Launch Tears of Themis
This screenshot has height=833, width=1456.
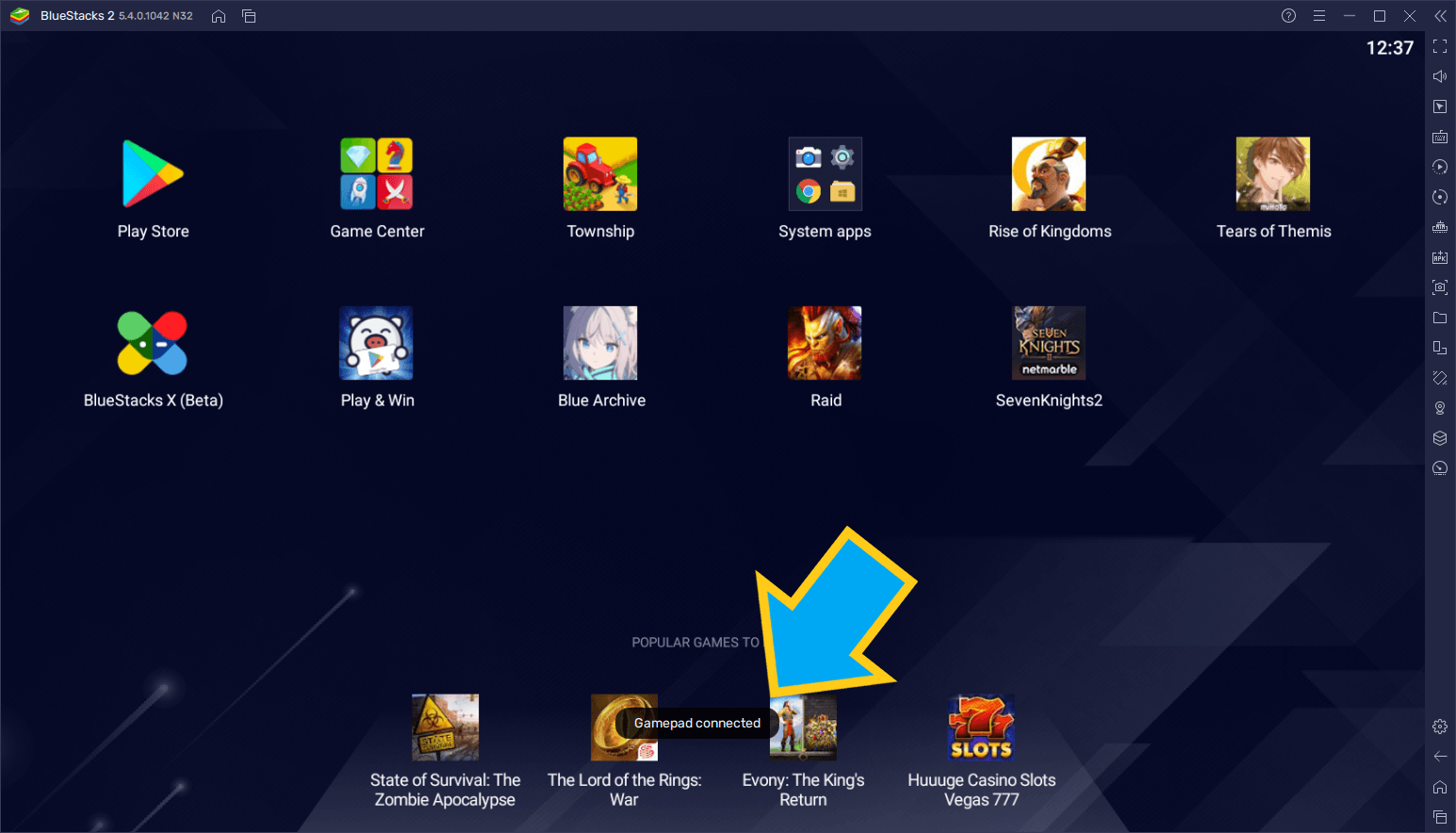[x=1273, y=174]
